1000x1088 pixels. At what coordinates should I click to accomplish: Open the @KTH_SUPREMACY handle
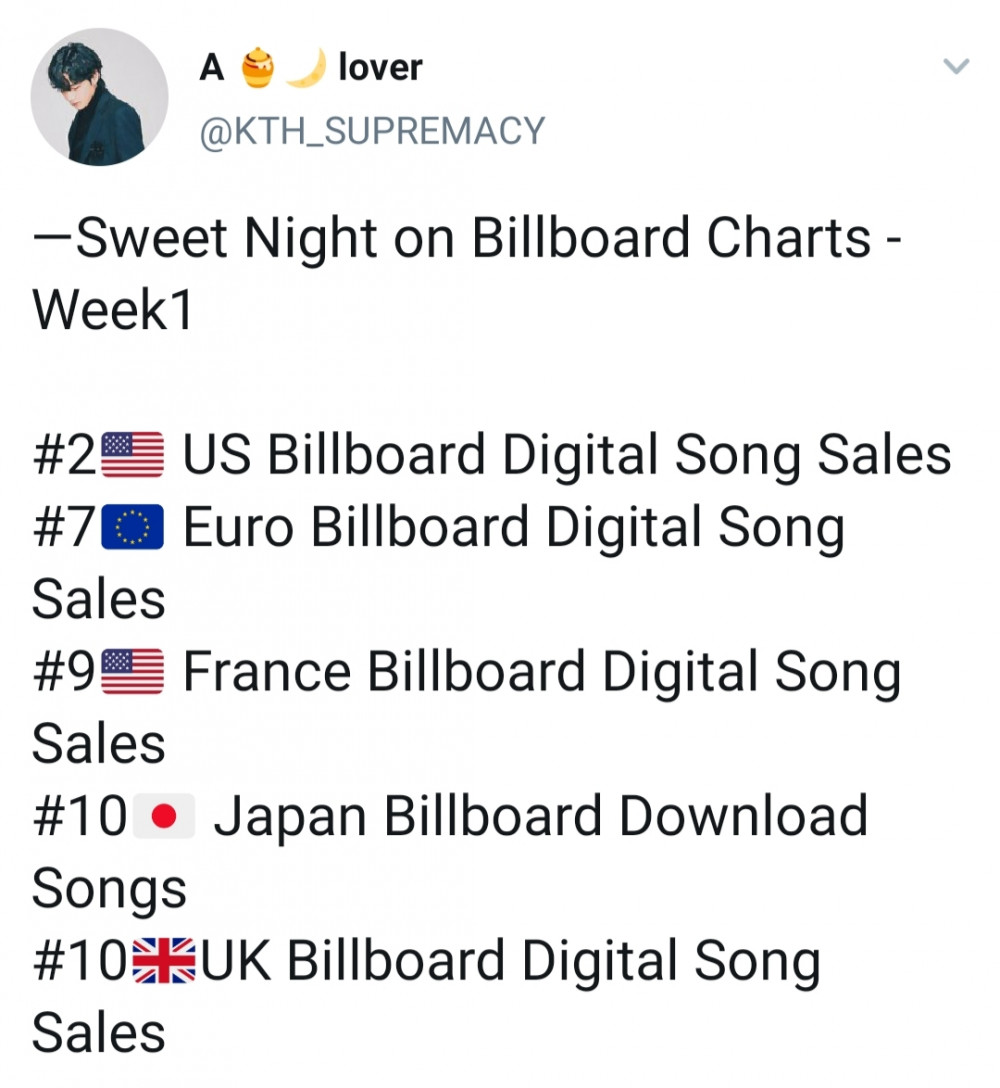(x=372, y=131)
